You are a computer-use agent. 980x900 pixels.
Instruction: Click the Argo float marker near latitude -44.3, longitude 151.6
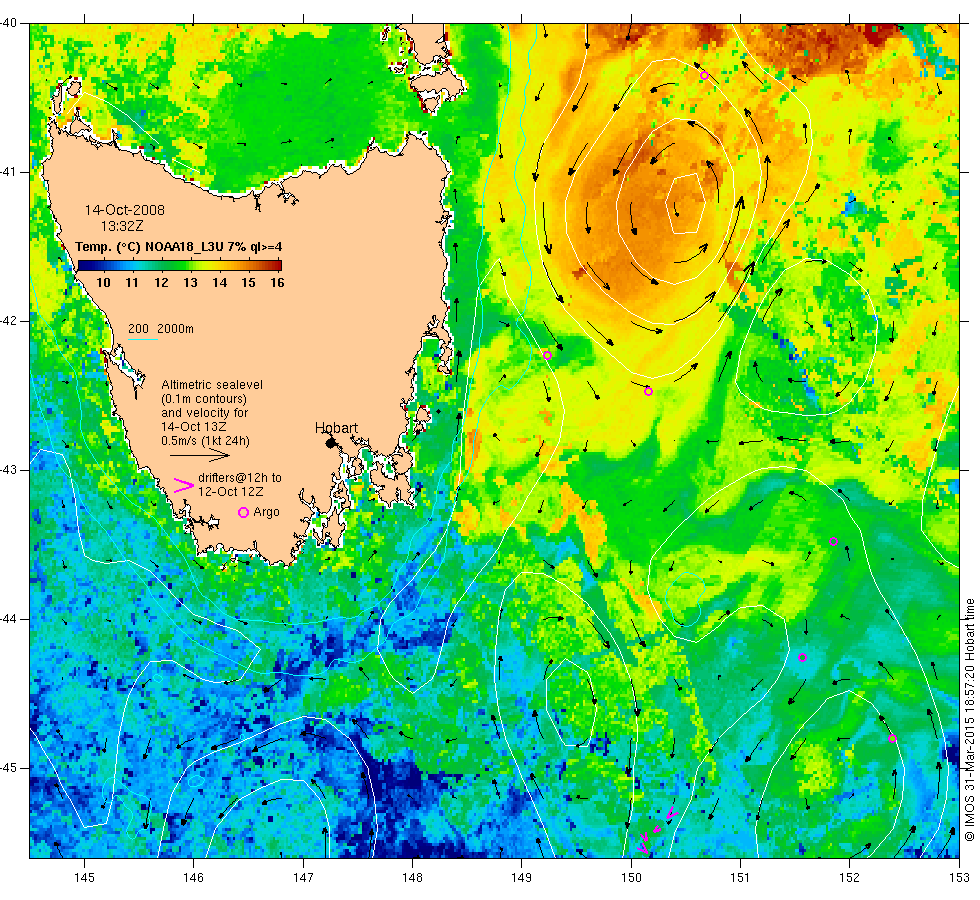tap(802, 658)
